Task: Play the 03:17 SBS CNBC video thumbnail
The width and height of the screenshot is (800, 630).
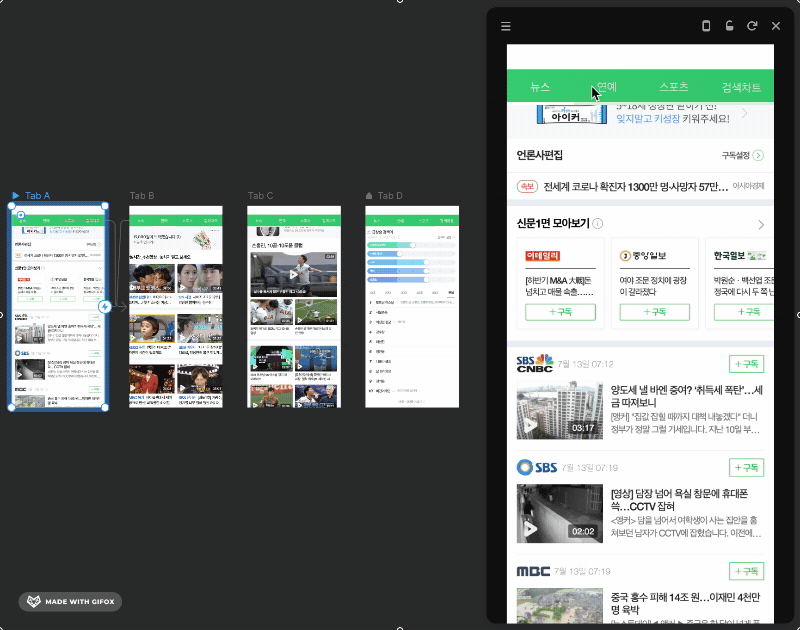Action: pyautogui.click(x=560, y=410)
